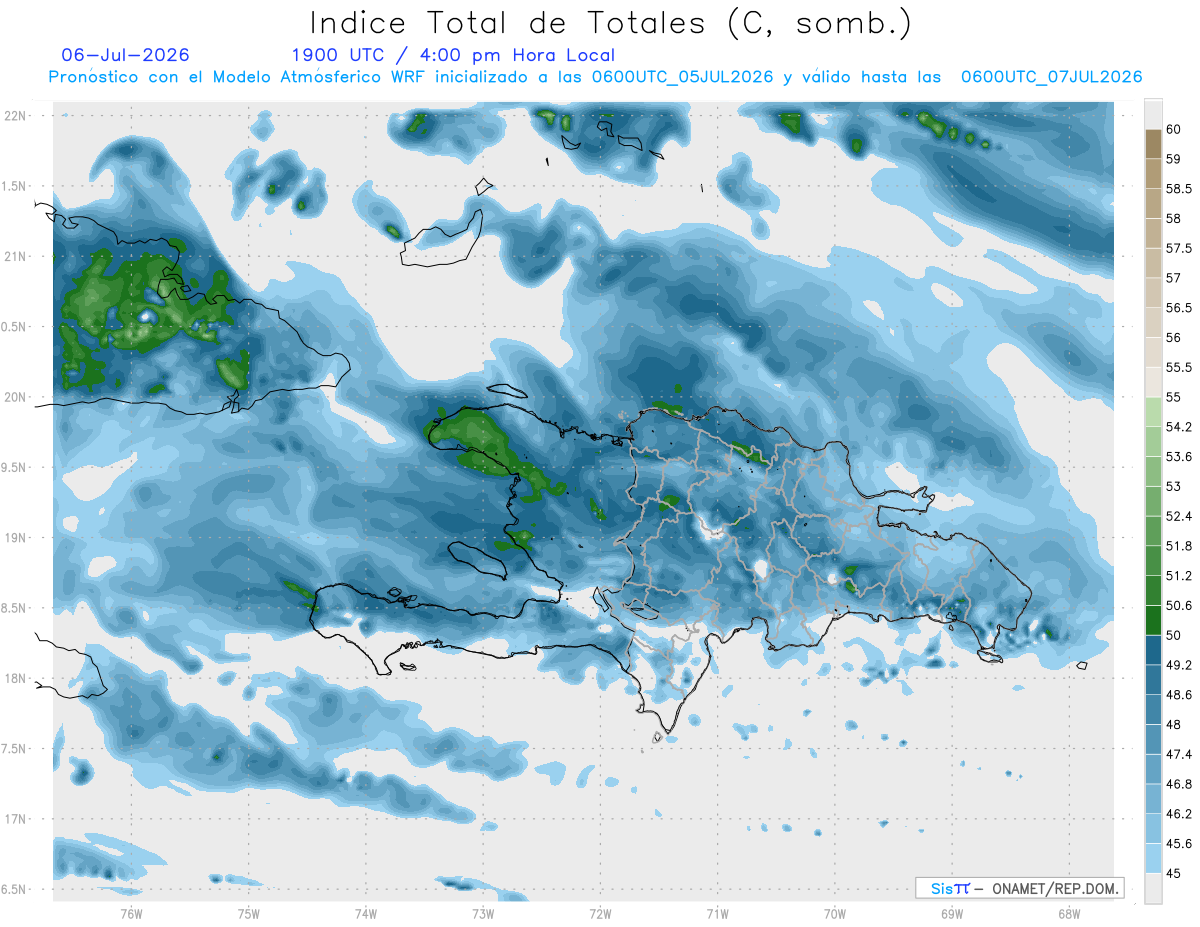The image size is (1200, 927).
Task: Click the '70W' longitude label
Action: pos(834,914)
